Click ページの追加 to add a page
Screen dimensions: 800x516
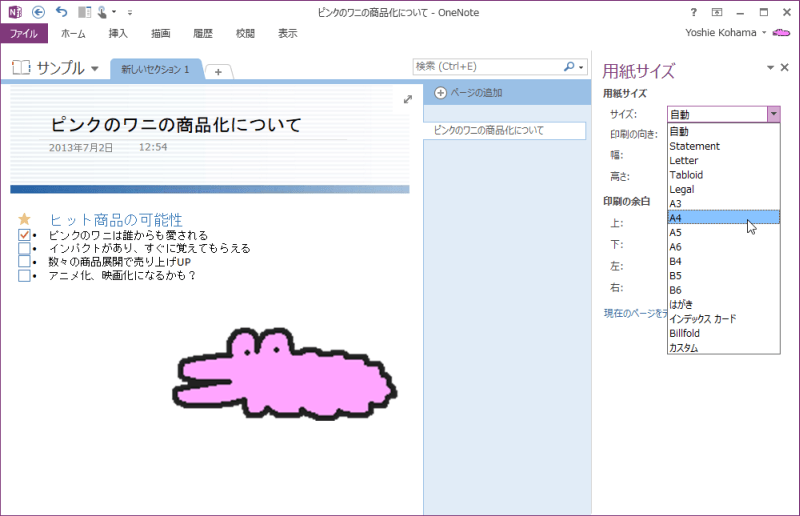(x=476, y=93)
